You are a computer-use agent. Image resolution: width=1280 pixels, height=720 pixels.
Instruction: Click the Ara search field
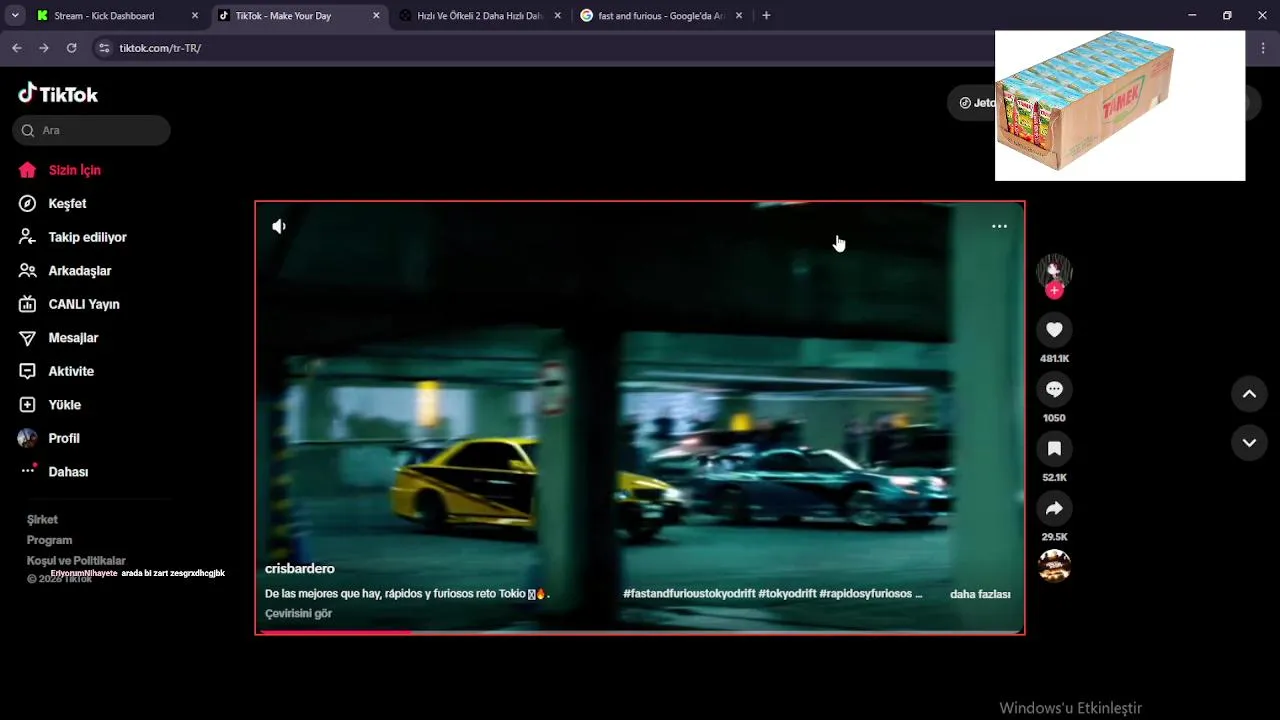(x=92, y=130)
